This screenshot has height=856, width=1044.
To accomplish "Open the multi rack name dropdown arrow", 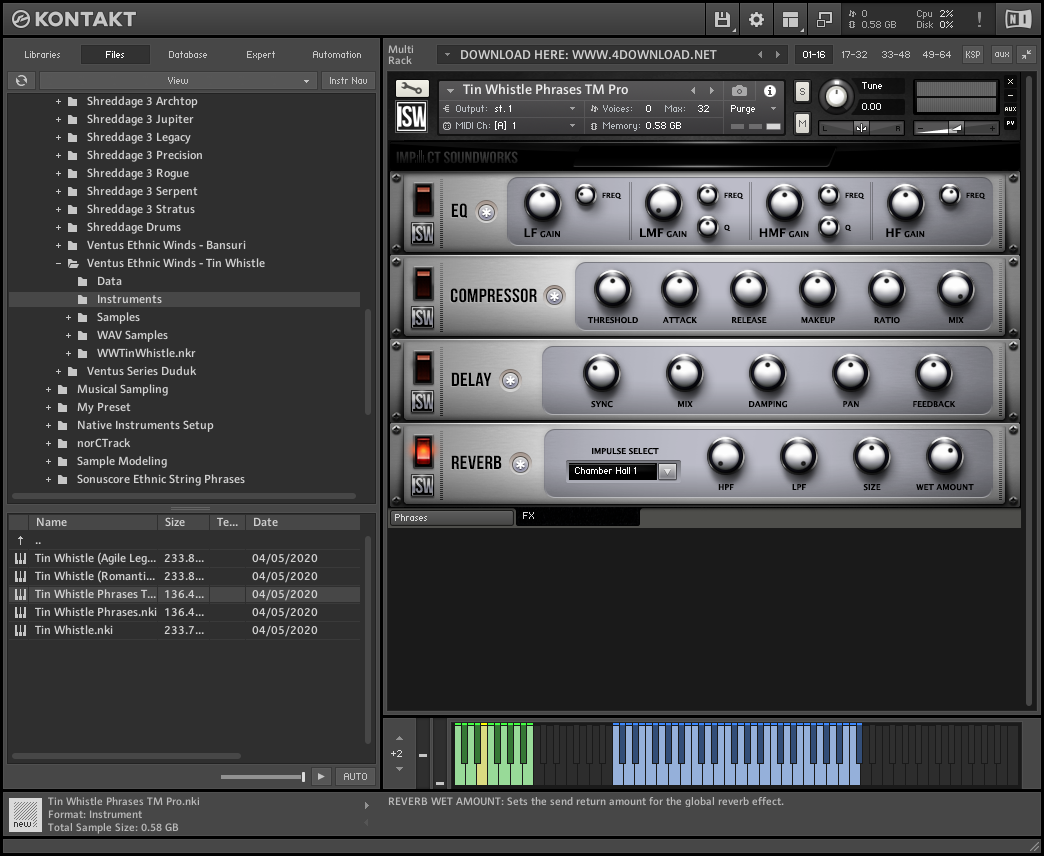I will 447,55.
